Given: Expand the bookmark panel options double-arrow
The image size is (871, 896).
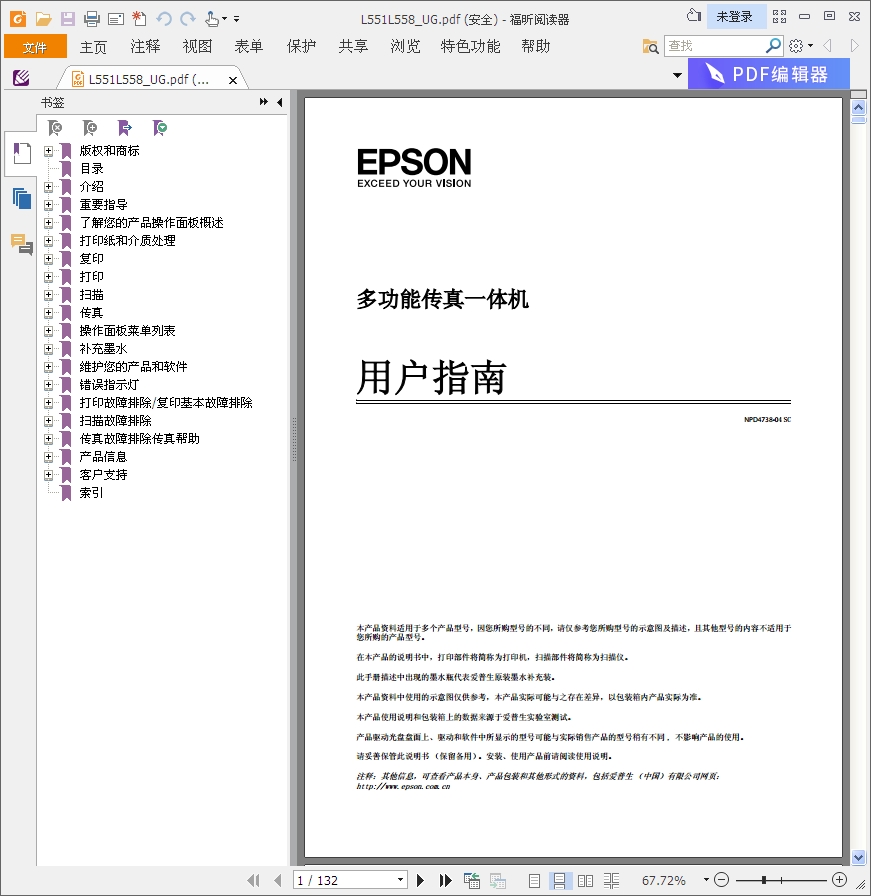Looking at the screenshot, I should (263, 102).
